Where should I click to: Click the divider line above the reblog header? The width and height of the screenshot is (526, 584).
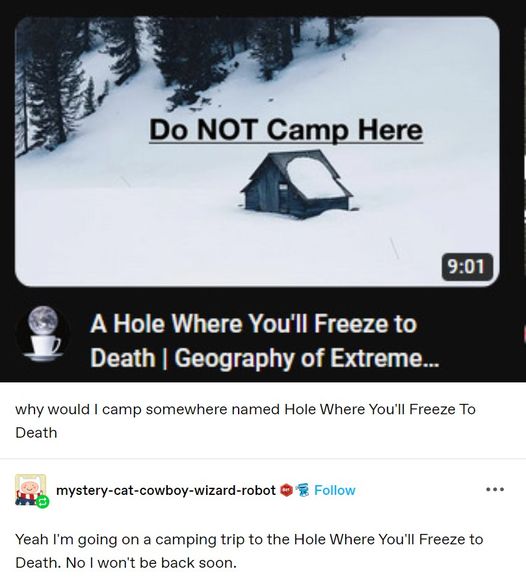click(263, 458)
